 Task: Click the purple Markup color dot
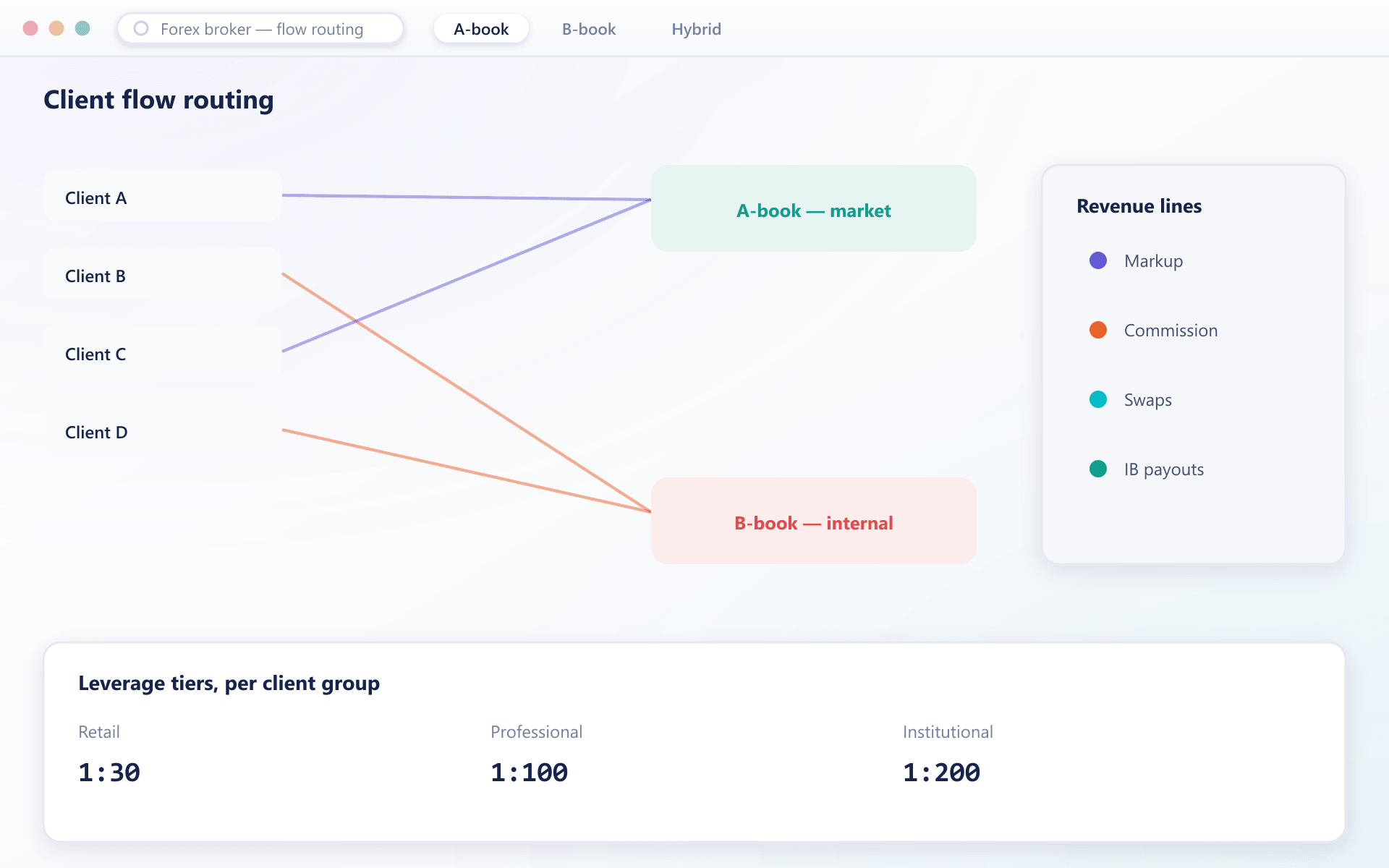tap(1098, 260)
